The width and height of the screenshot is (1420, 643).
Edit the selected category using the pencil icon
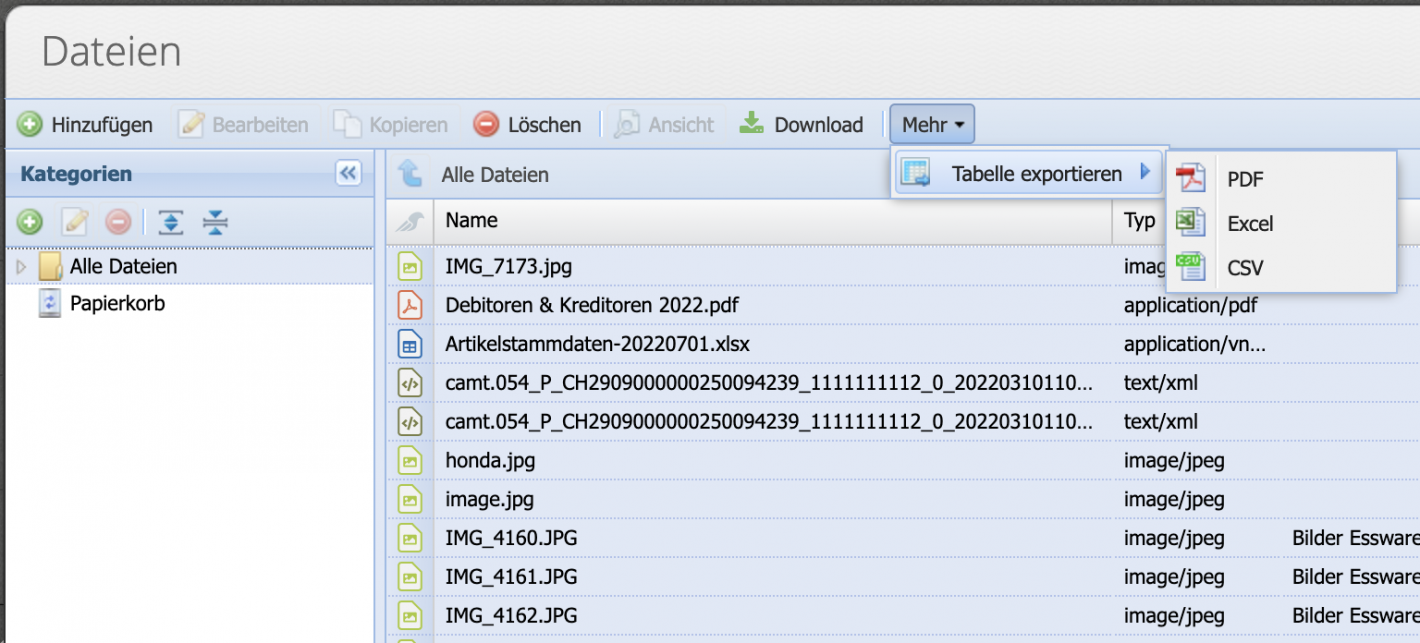pyautogui.click(x=73, y=222)
